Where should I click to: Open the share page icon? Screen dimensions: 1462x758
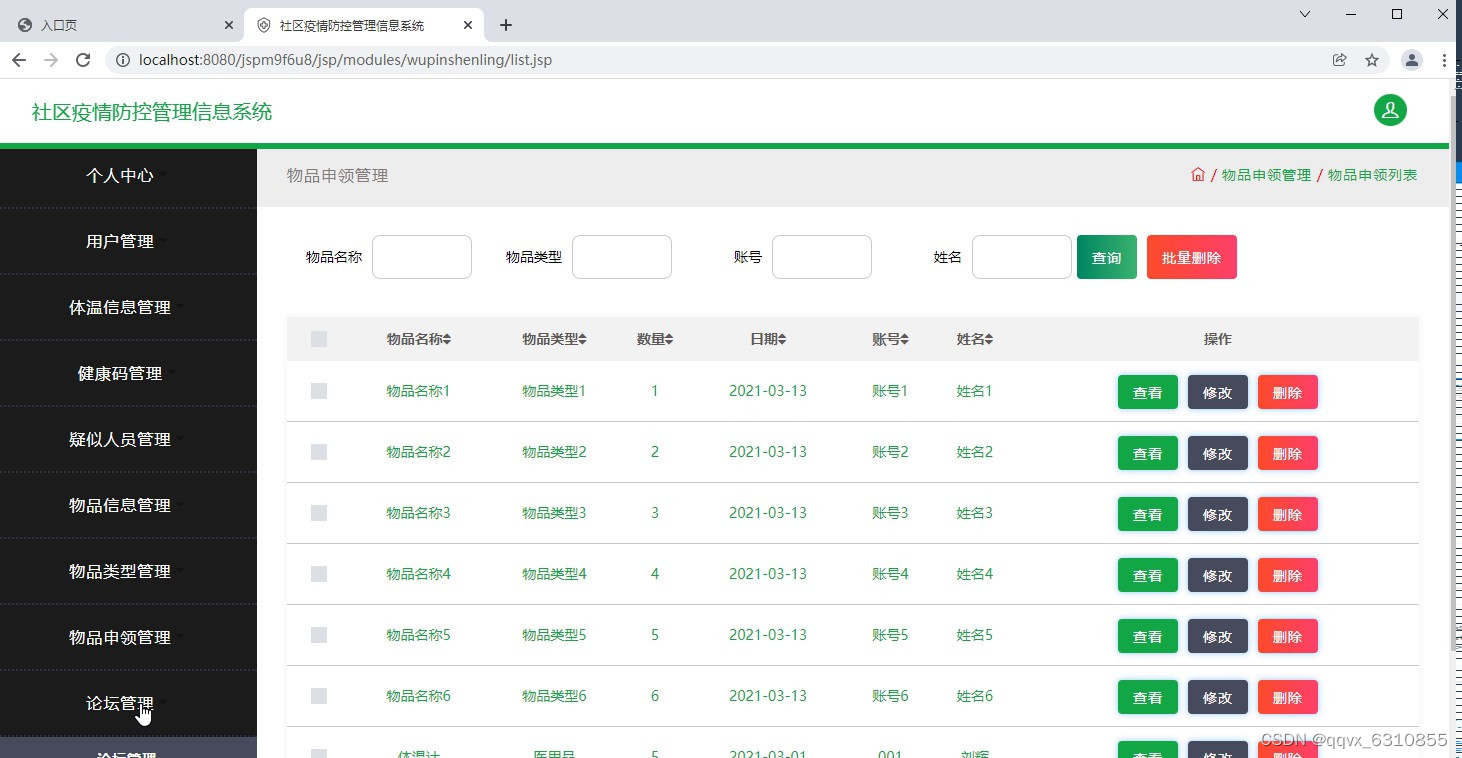pos(1339,60)
